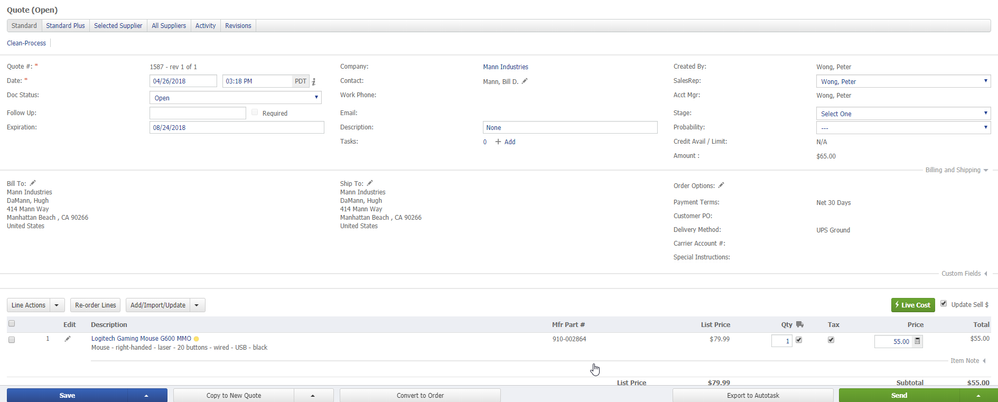Click the Ship To edit pencil icon
998x402 pixels.
[x=368, y=184]
